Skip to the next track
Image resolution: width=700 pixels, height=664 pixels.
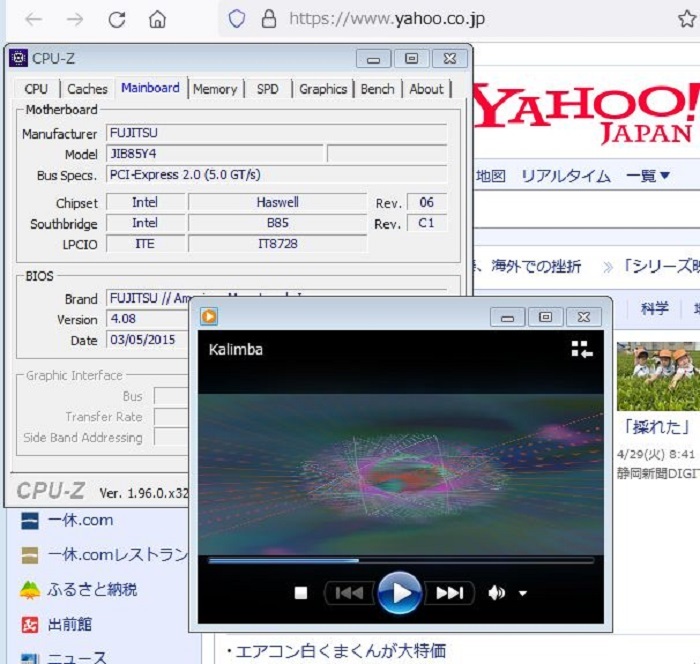tap(450, 593)
